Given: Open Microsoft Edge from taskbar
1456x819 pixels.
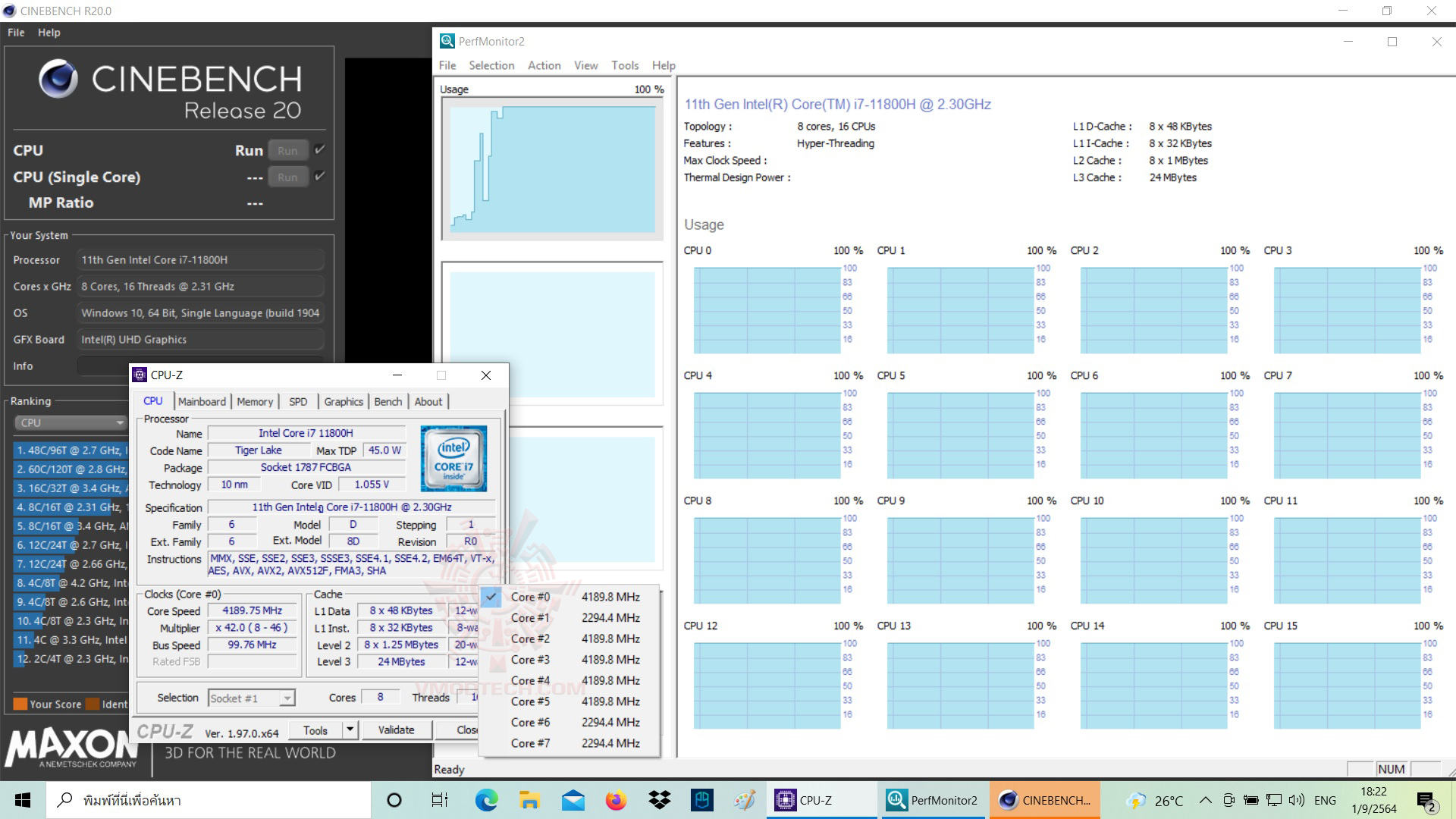Looking at the screenshot, I should [x=486, y=800].
